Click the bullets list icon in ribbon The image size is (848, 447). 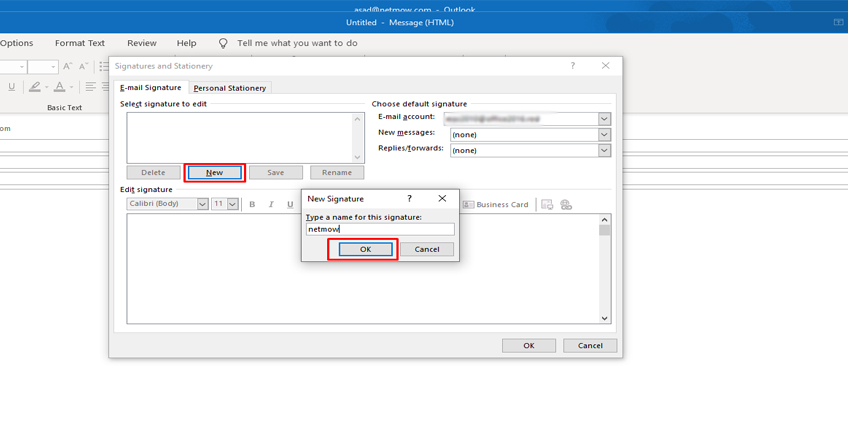104,66
